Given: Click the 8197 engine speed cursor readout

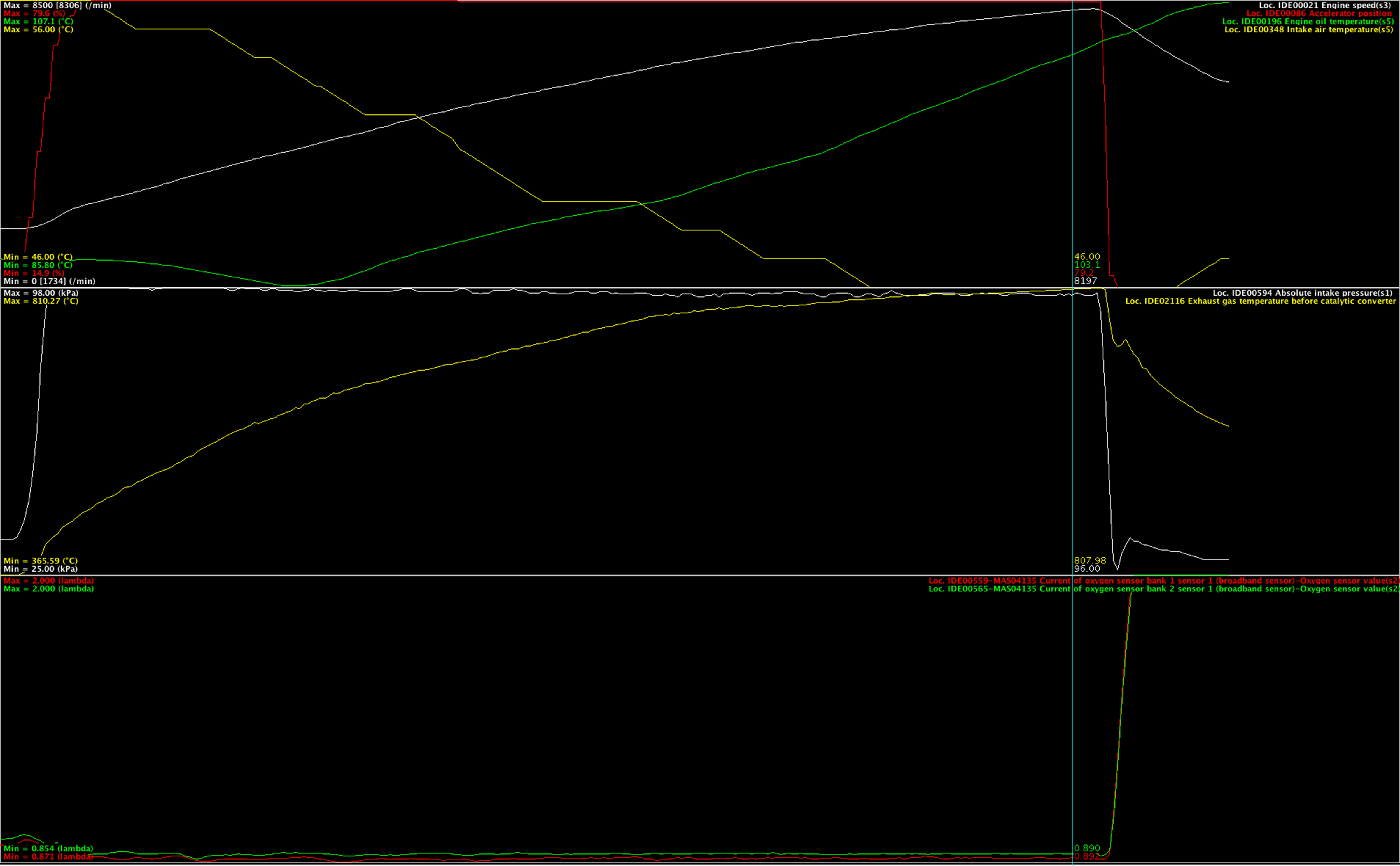Looking at the screenshot, I should click(x=1086, y=281).
